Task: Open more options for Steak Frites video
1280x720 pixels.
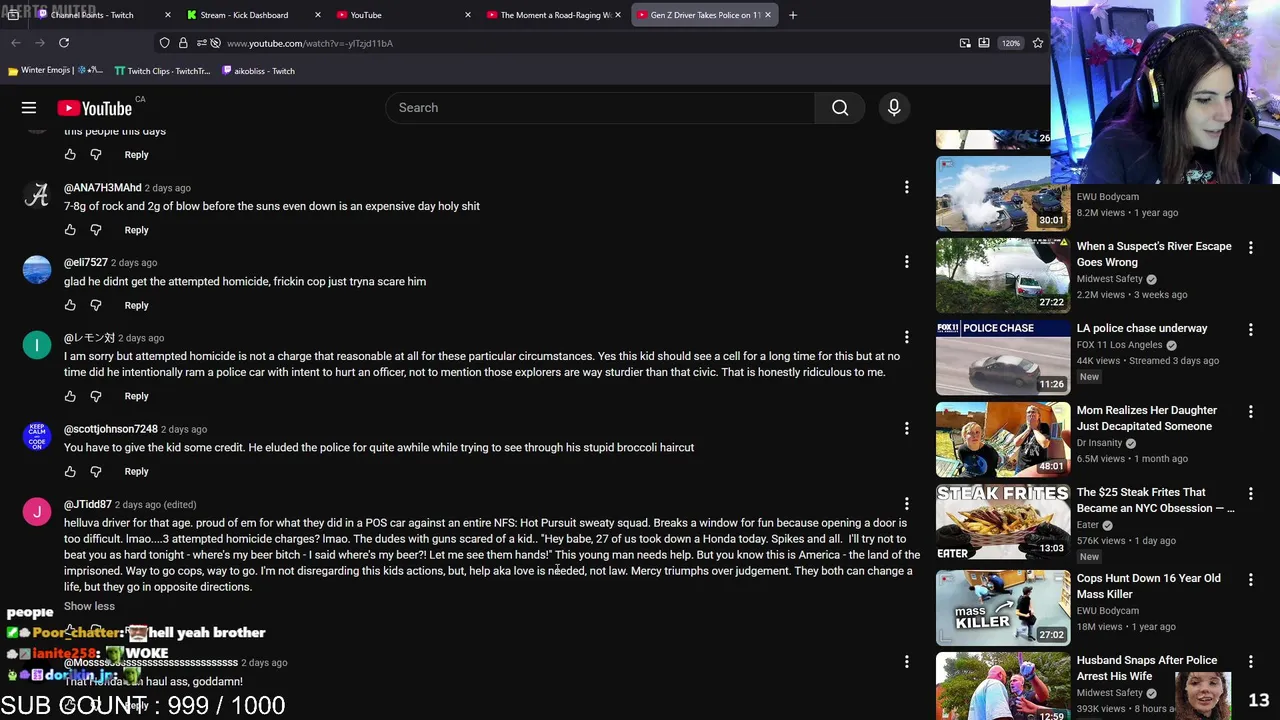Action: [x=1251, y=493]
